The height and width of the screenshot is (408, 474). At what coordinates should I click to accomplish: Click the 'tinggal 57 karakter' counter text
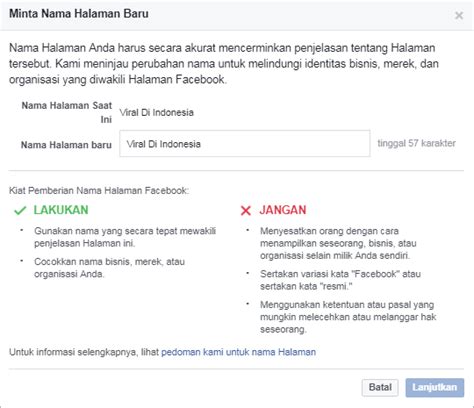tap(416, 143)
